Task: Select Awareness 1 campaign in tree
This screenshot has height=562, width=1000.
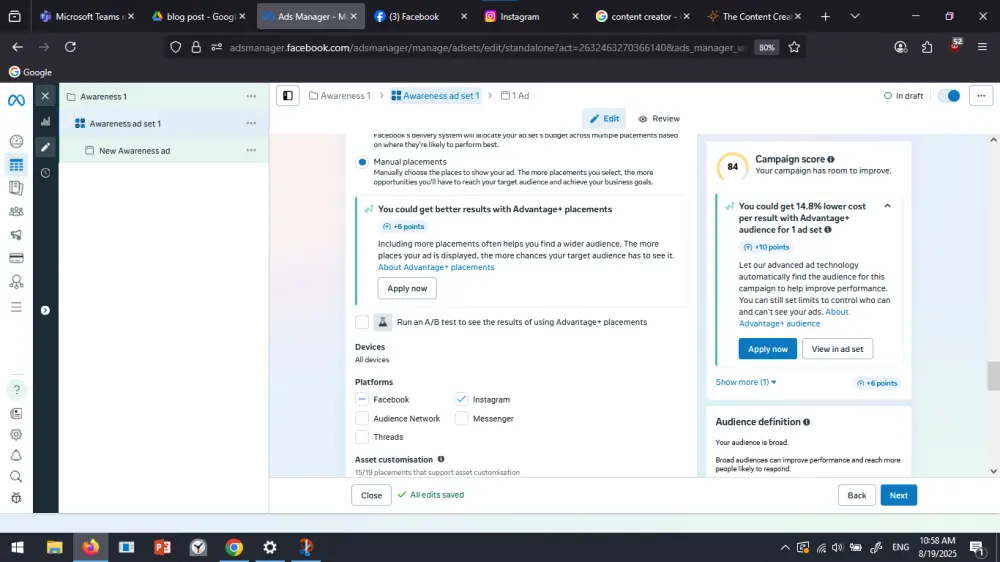Action: 103,96
